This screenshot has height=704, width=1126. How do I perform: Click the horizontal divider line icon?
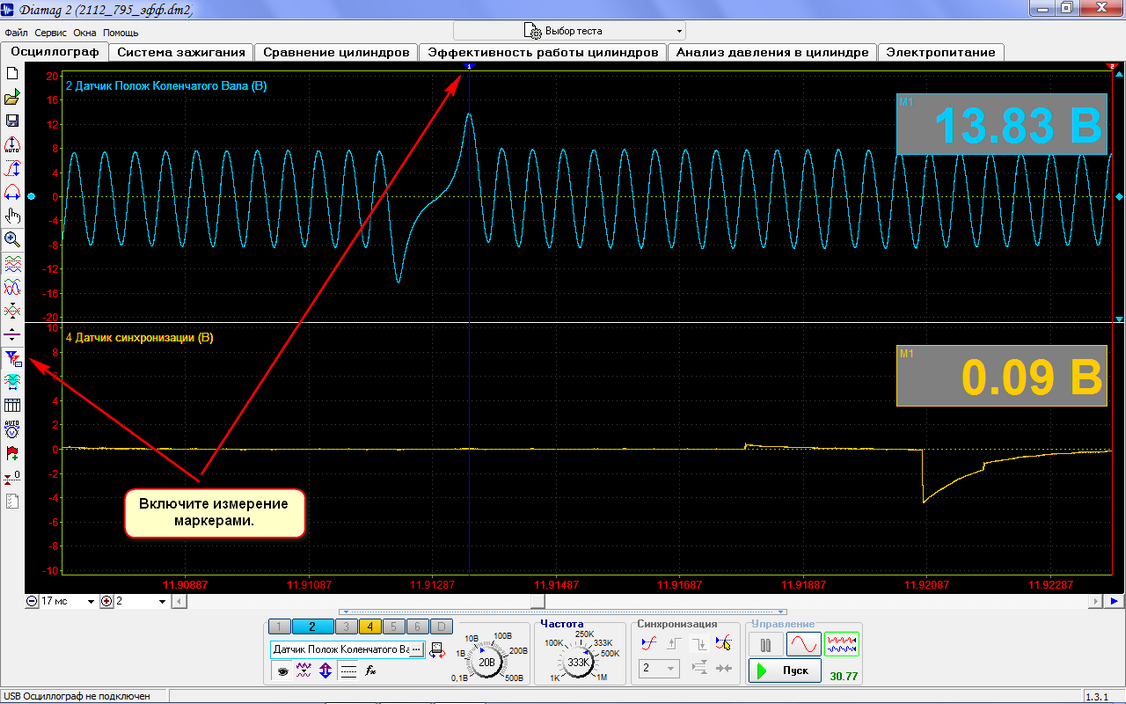coord(12,335)
